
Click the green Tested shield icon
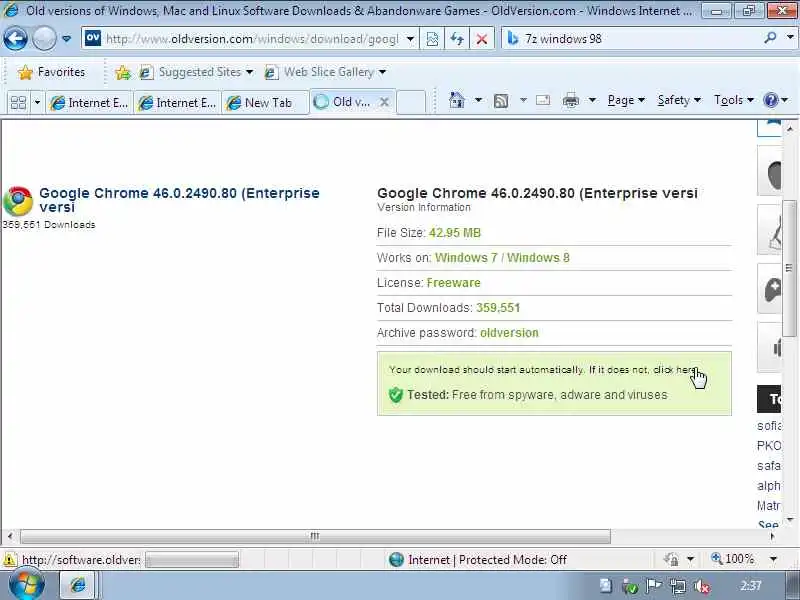pos(396,395)
